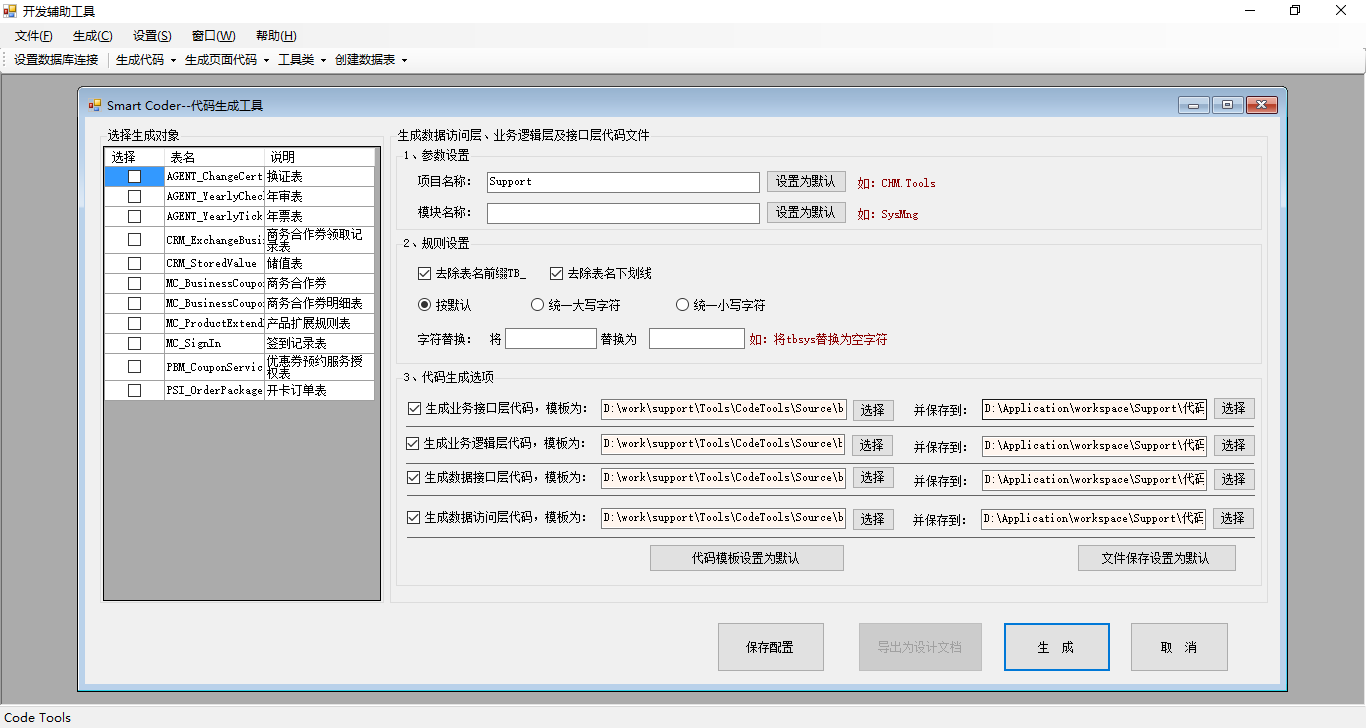Click 选择 for 业务接口层 template path
The image size is (1366, 728).
click(x=873, y=409)
